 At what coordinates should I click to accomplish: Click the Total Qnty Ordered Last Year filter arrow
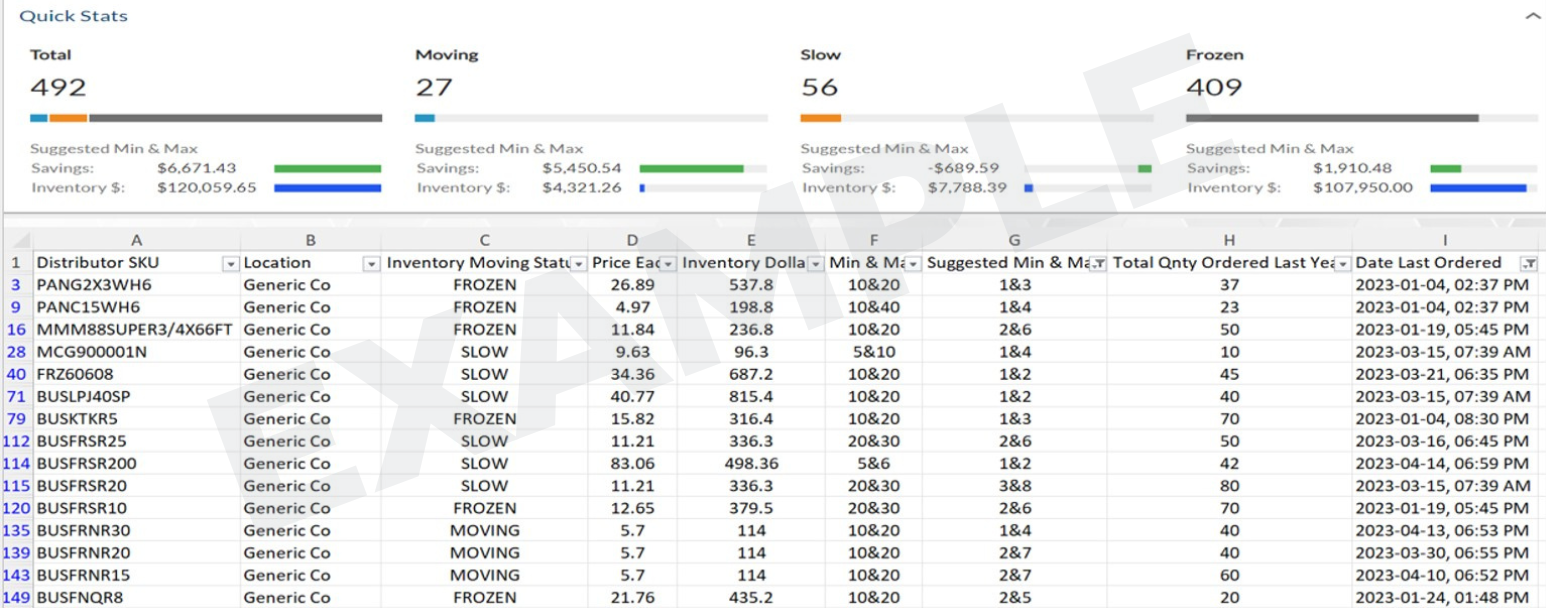1342,263
